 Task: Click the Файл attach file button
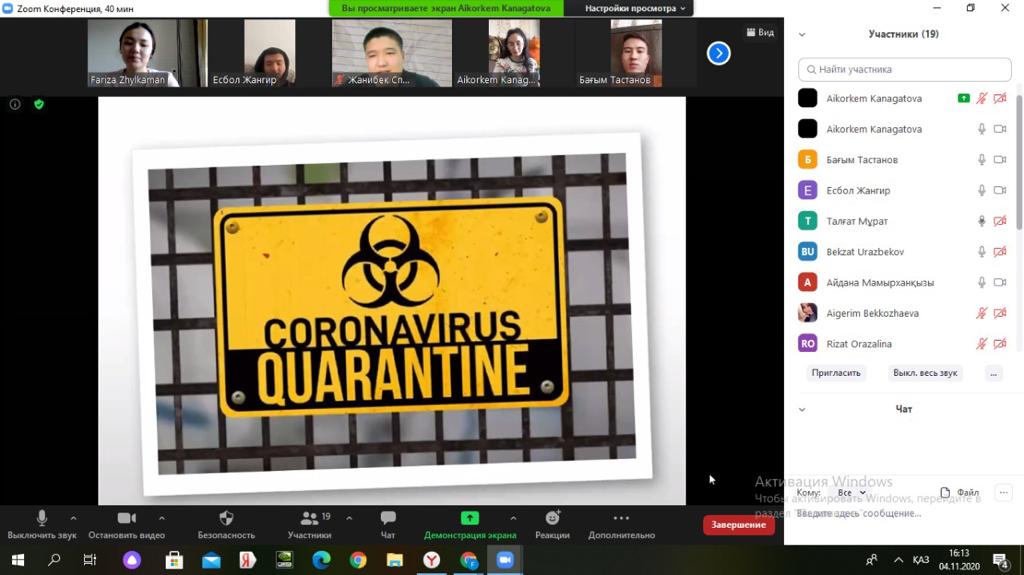tap(959, 493)
